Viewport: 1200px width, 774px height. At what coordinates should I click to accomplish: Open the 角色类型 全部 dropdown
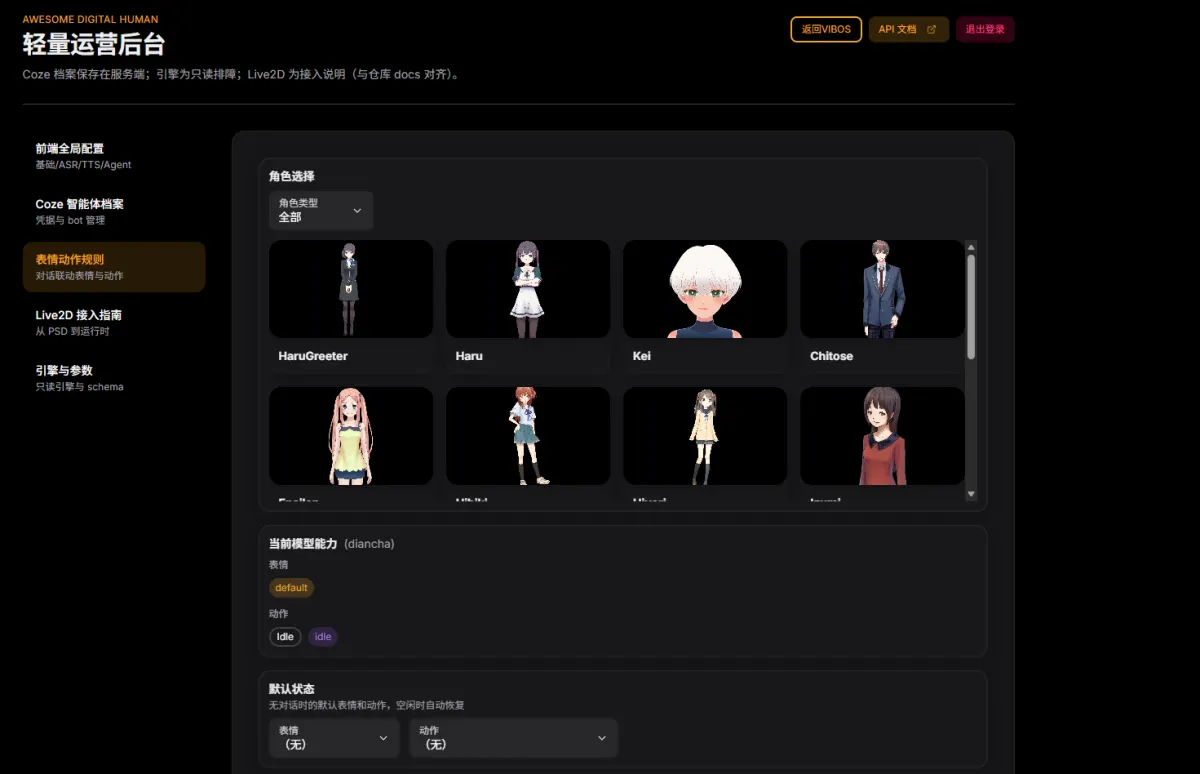coord(321,210)
